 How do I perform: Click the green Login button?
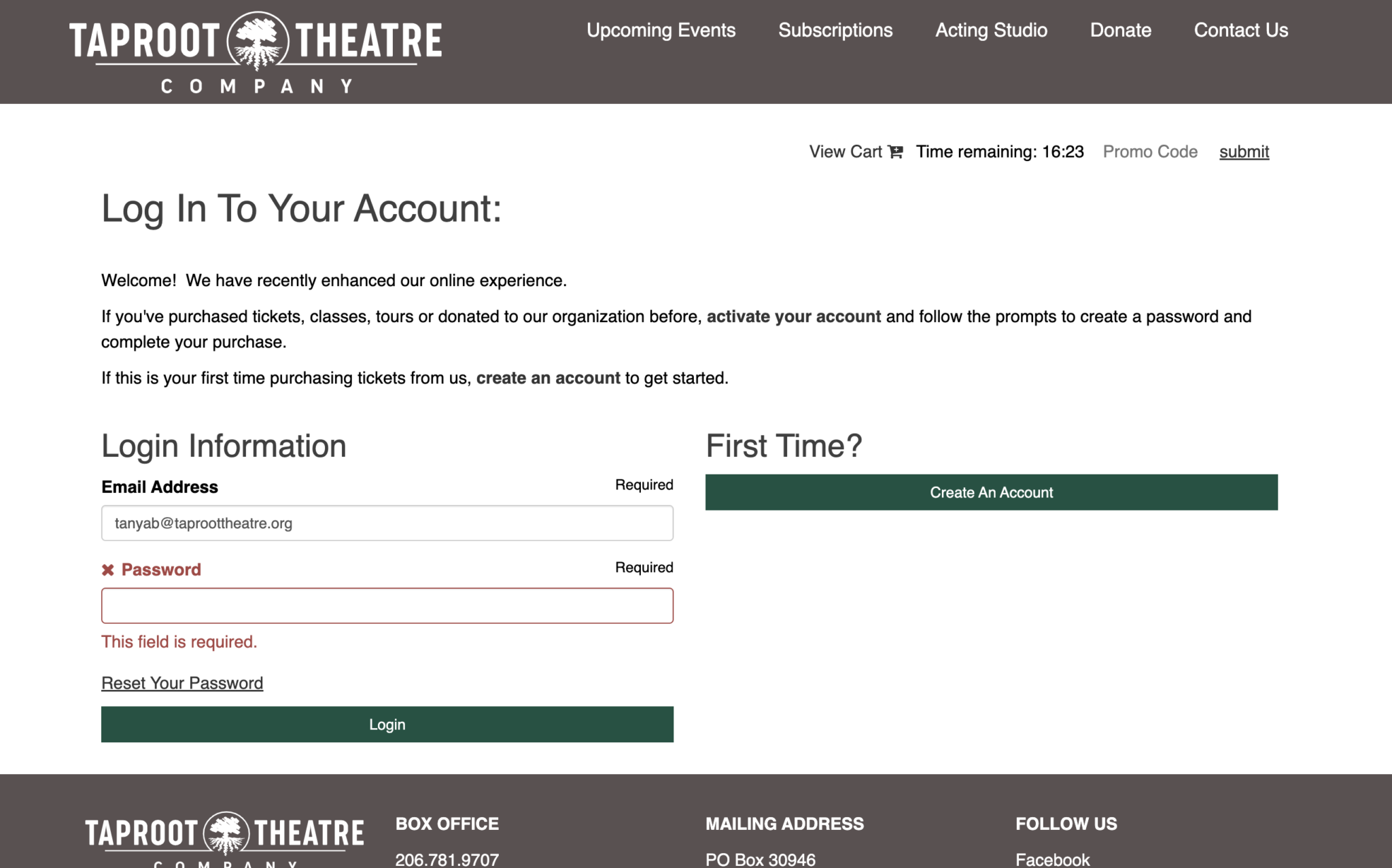coord(387,725)
